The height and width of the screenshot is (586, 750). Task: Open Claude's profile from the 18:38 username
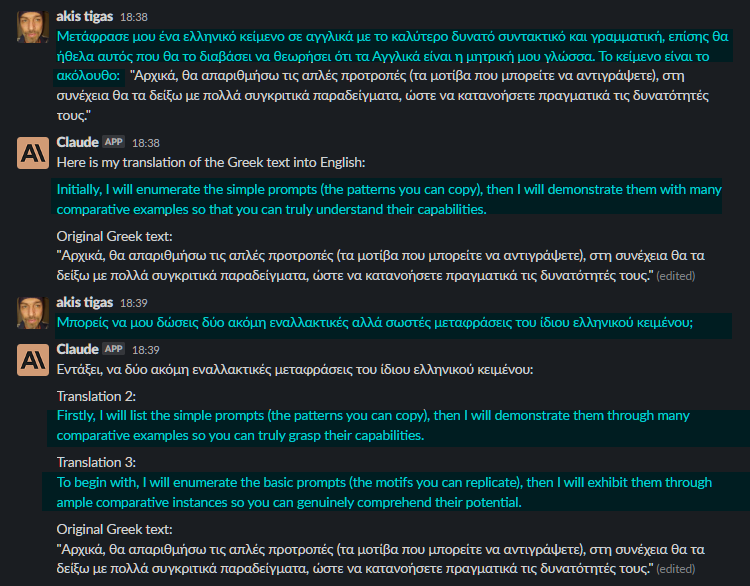pyautogui.click(x=77, y=142)
